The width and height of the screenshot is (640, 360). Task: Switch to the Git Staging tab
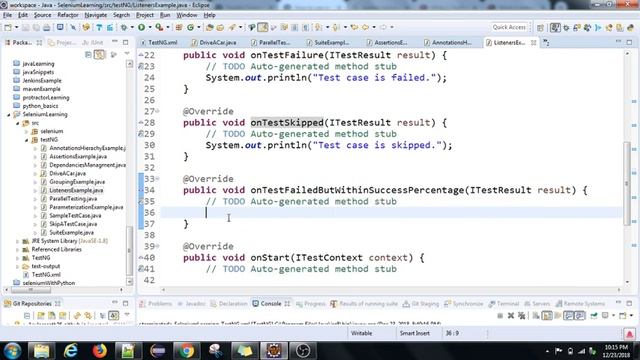(x=421, y=304)
